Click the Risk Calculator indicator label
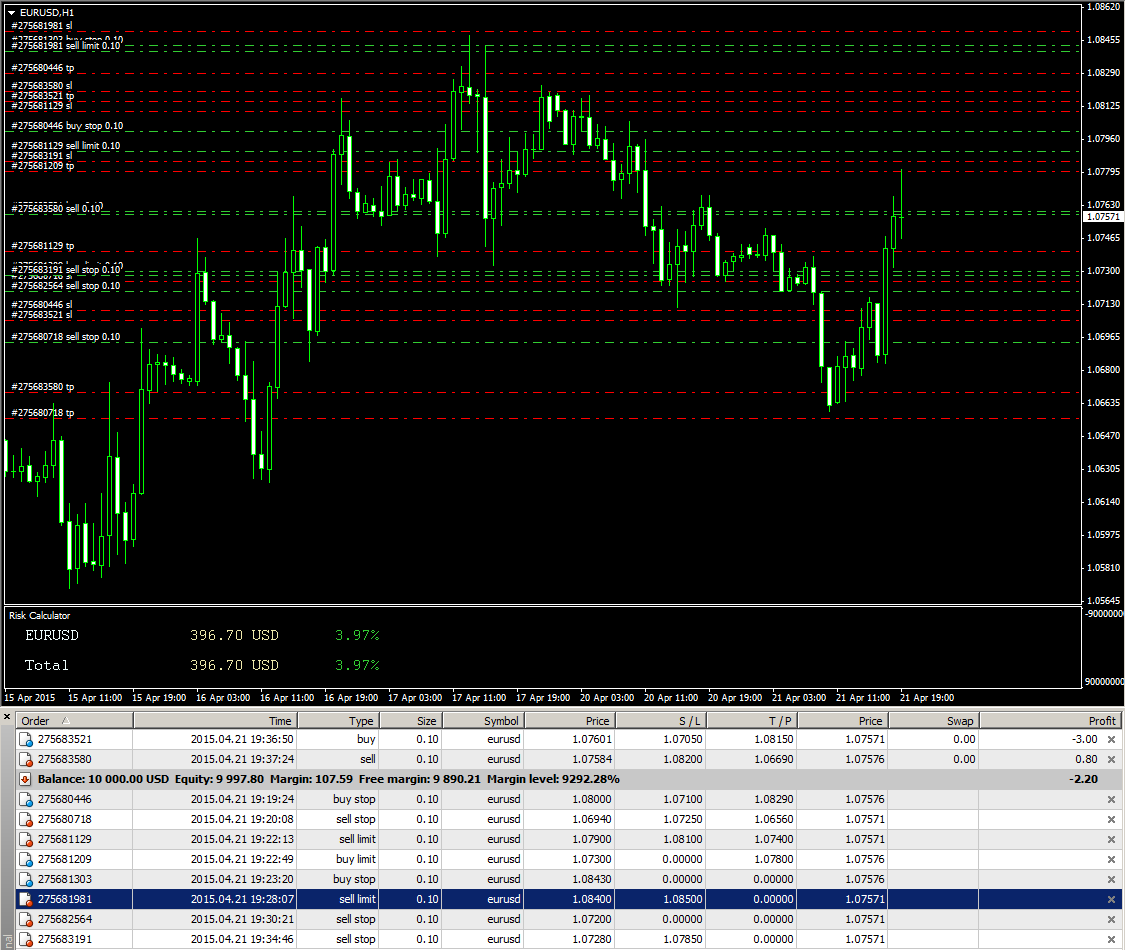 click(39, 616)
